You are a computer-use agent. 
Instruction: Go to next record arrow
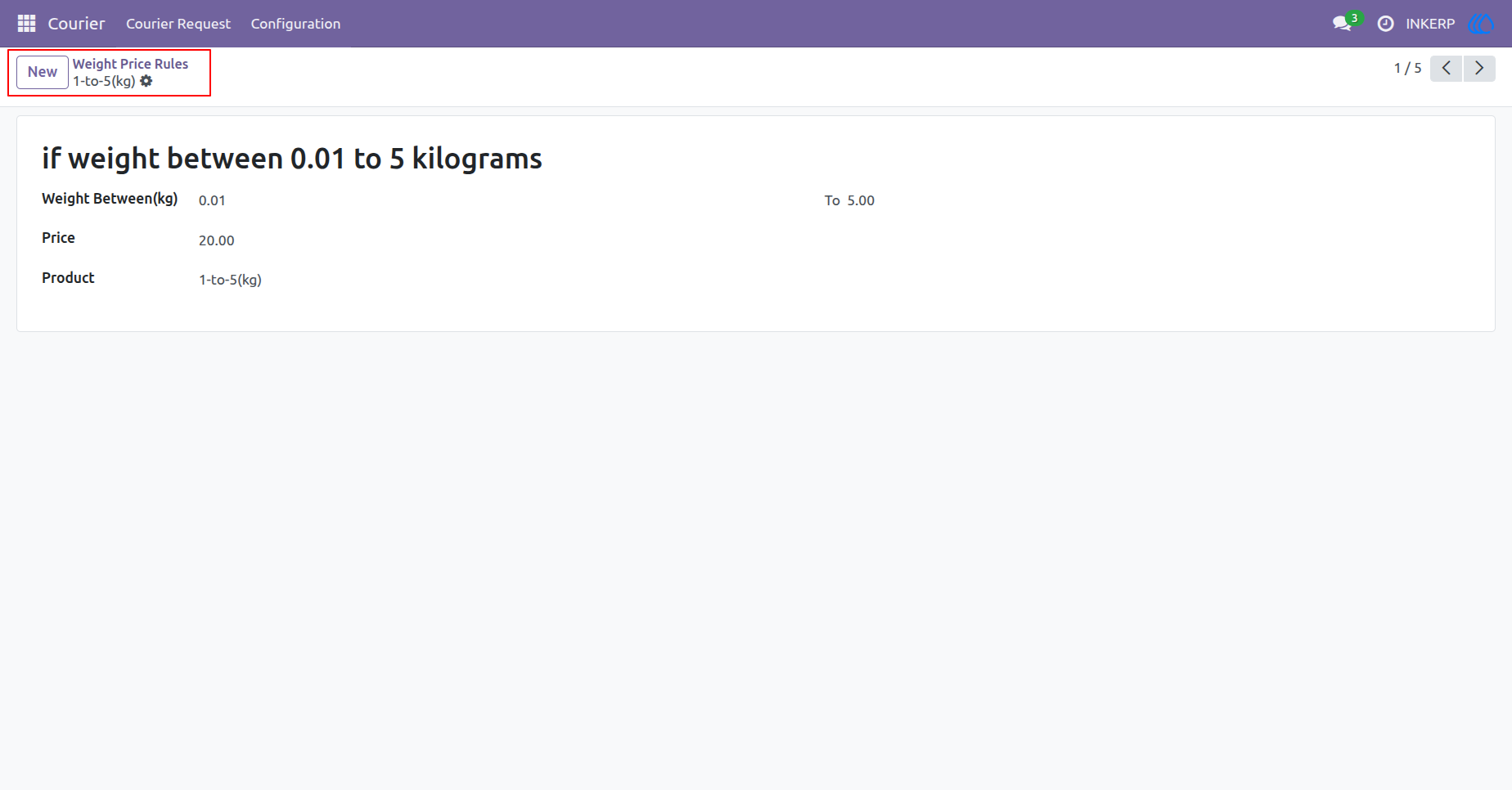coord(1479,69)
